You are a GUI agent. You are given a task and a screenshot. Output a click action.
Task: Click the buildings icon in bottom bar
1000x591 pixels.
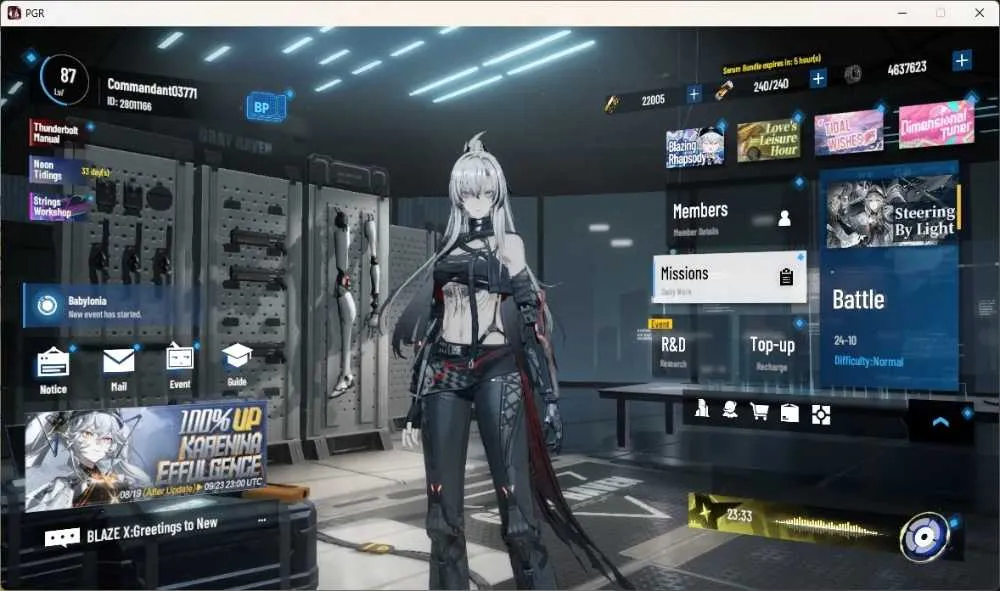(x=702, y=408)
